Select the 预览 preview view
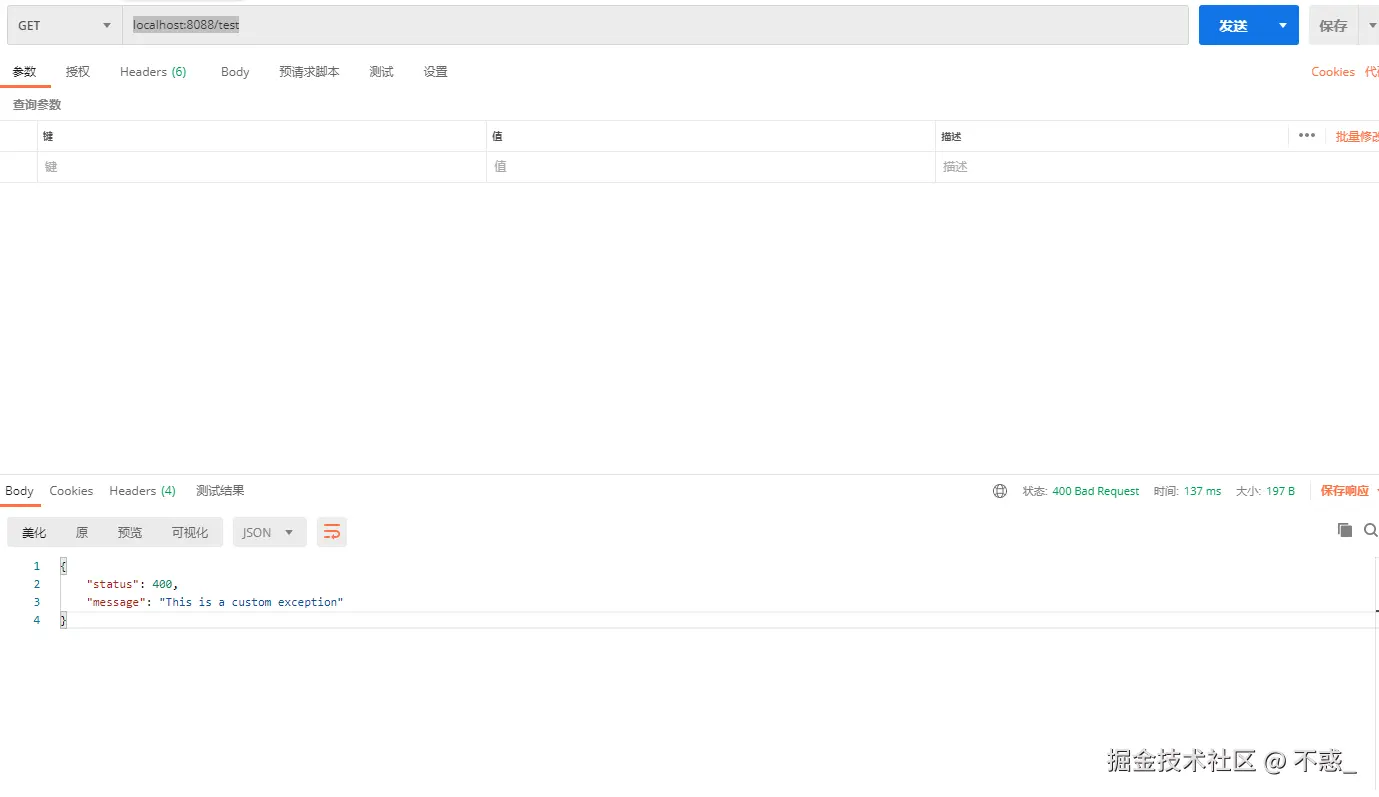Viewport: 1379px width, 797px height. pyautogui.click(x=130, y=532)
